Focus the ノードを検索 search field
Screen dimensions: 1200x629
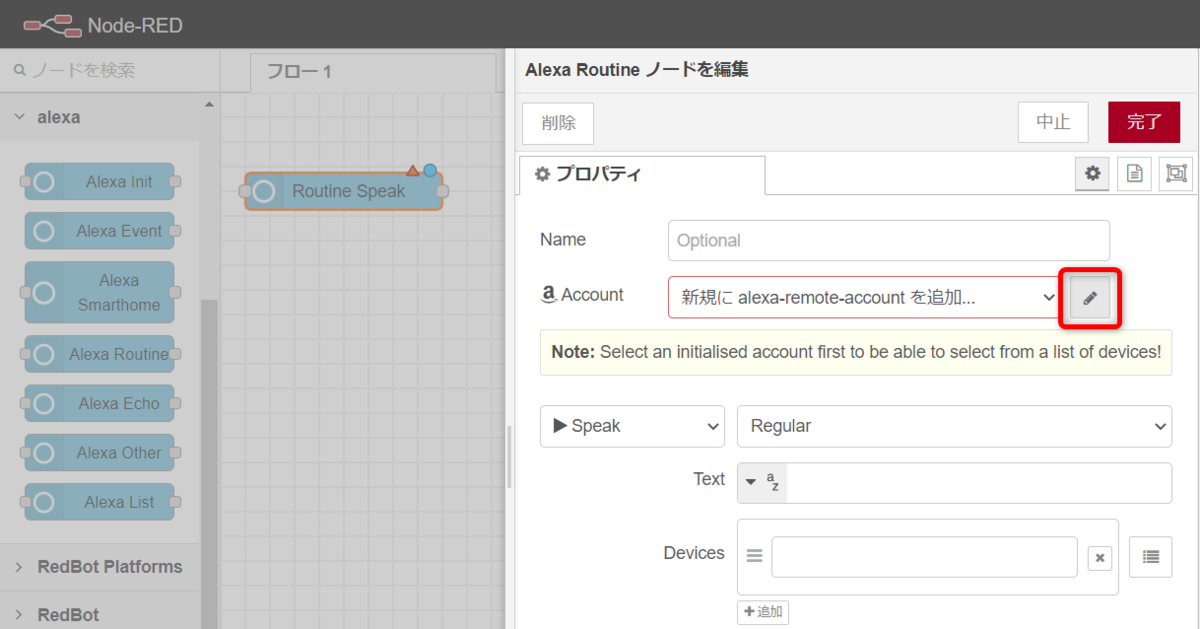110,70
